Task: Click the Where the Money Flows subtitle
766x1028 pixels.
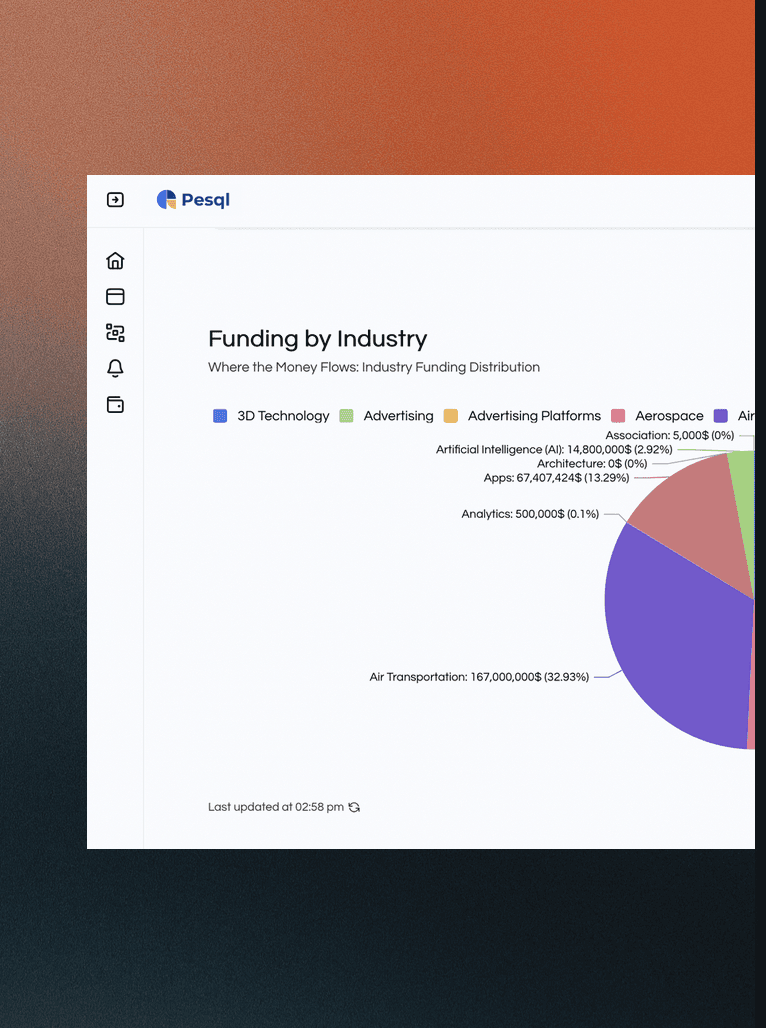Action: coord(374,367)
